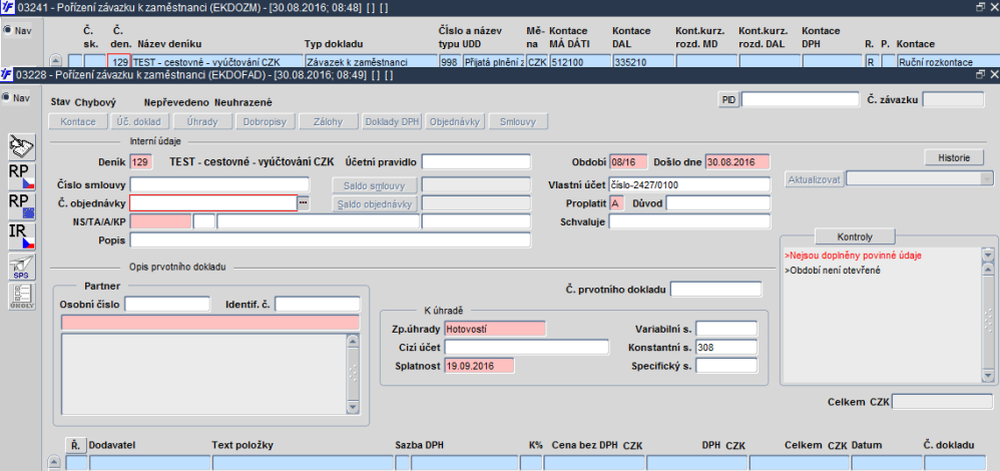The height and width of the screenshot is (471, 1000).
Task: Click the app icon in window 03241 title bar
Action: [6, 8]
